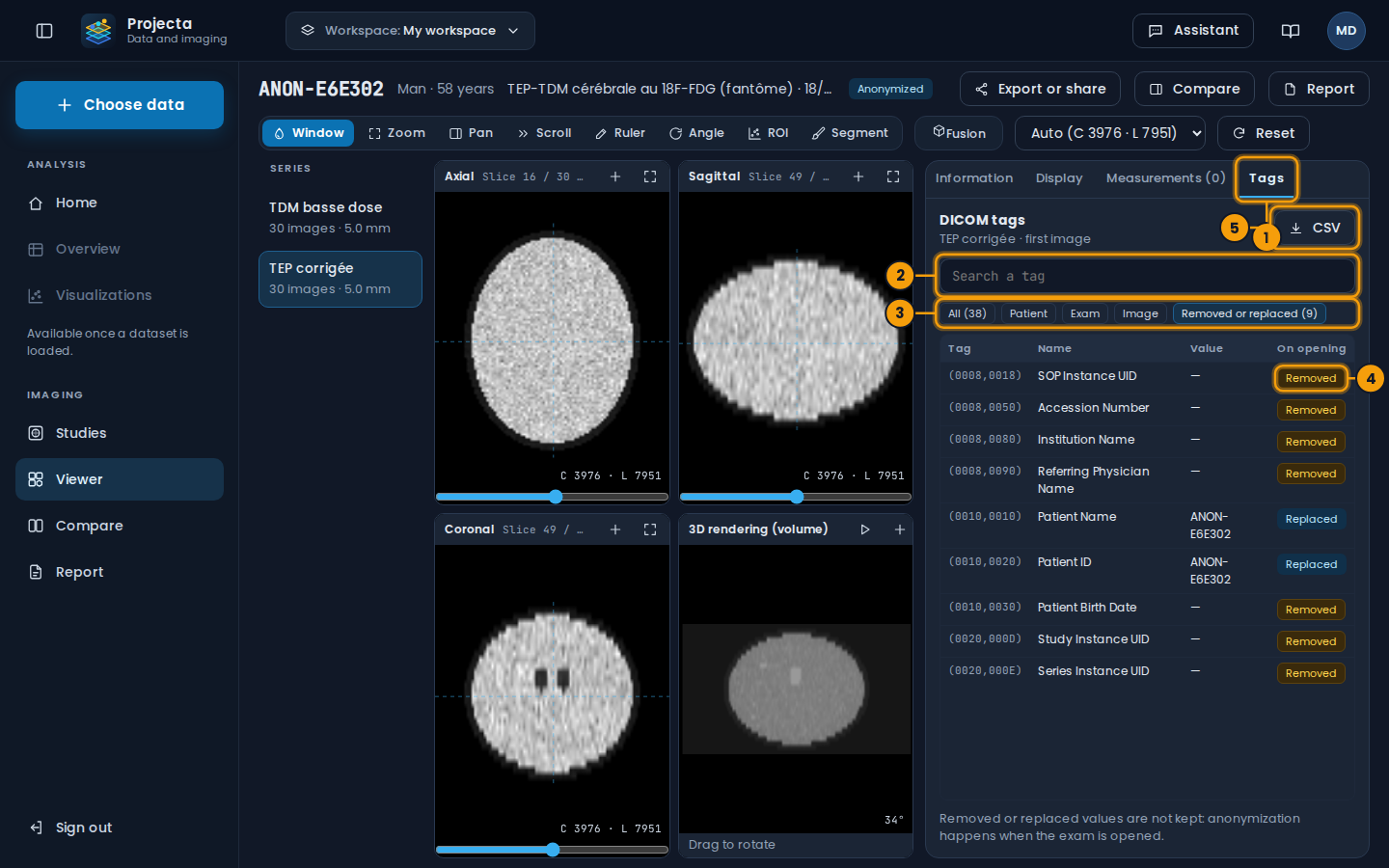This screenshot has height=868, width=1389.
Task: Select the Segment tool
Action: [x=851, y=133]
